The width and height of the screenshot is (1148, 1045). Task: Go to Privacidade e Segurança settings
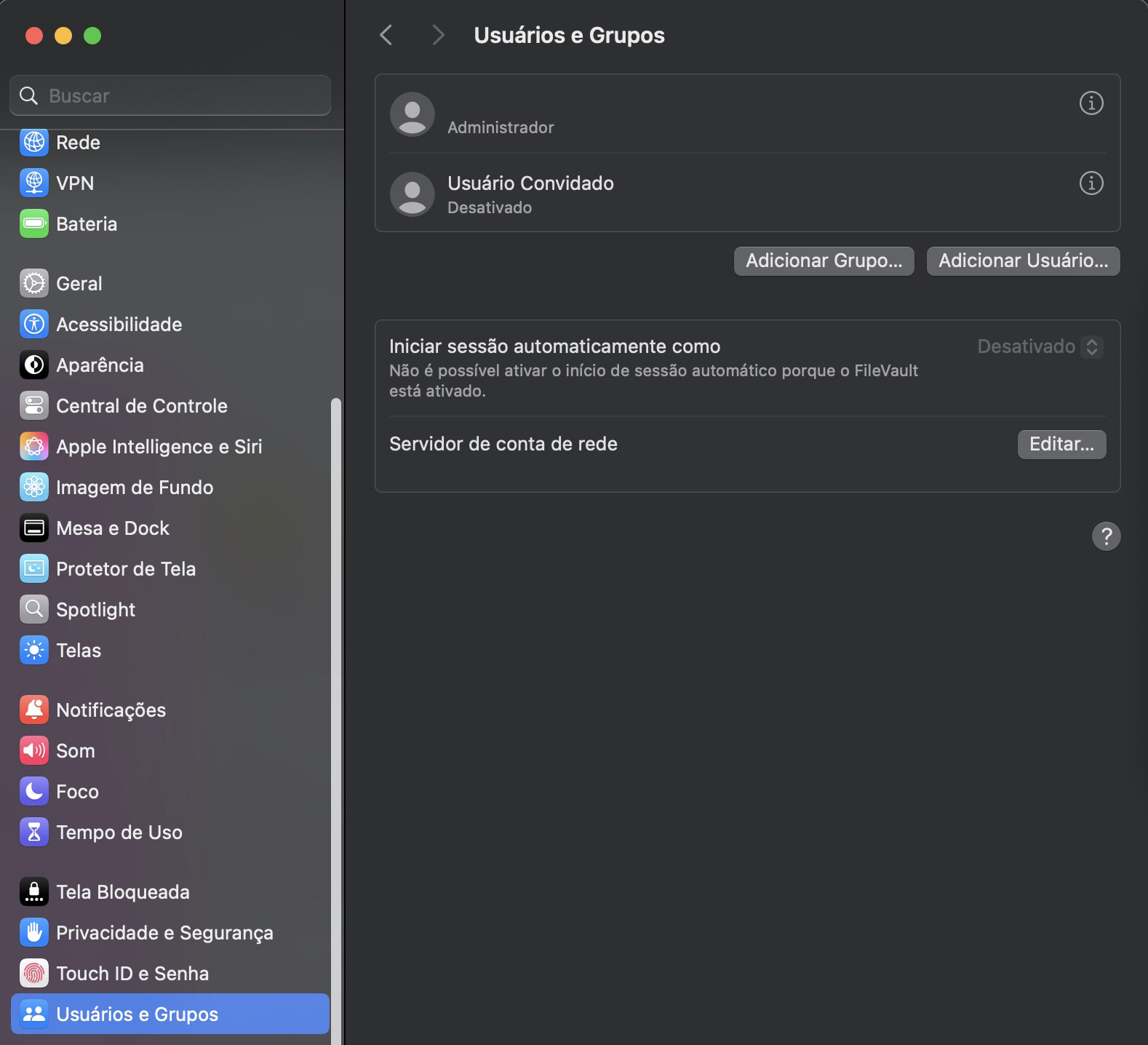(x=164, y=933)
